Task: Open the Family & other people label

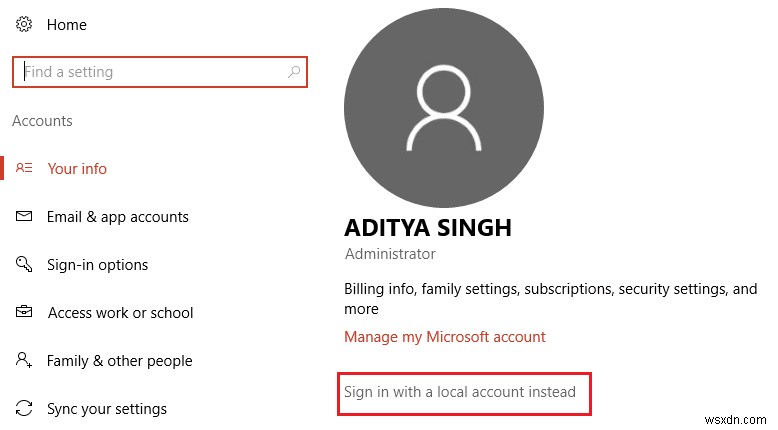Action: click(x=119, y=361)
